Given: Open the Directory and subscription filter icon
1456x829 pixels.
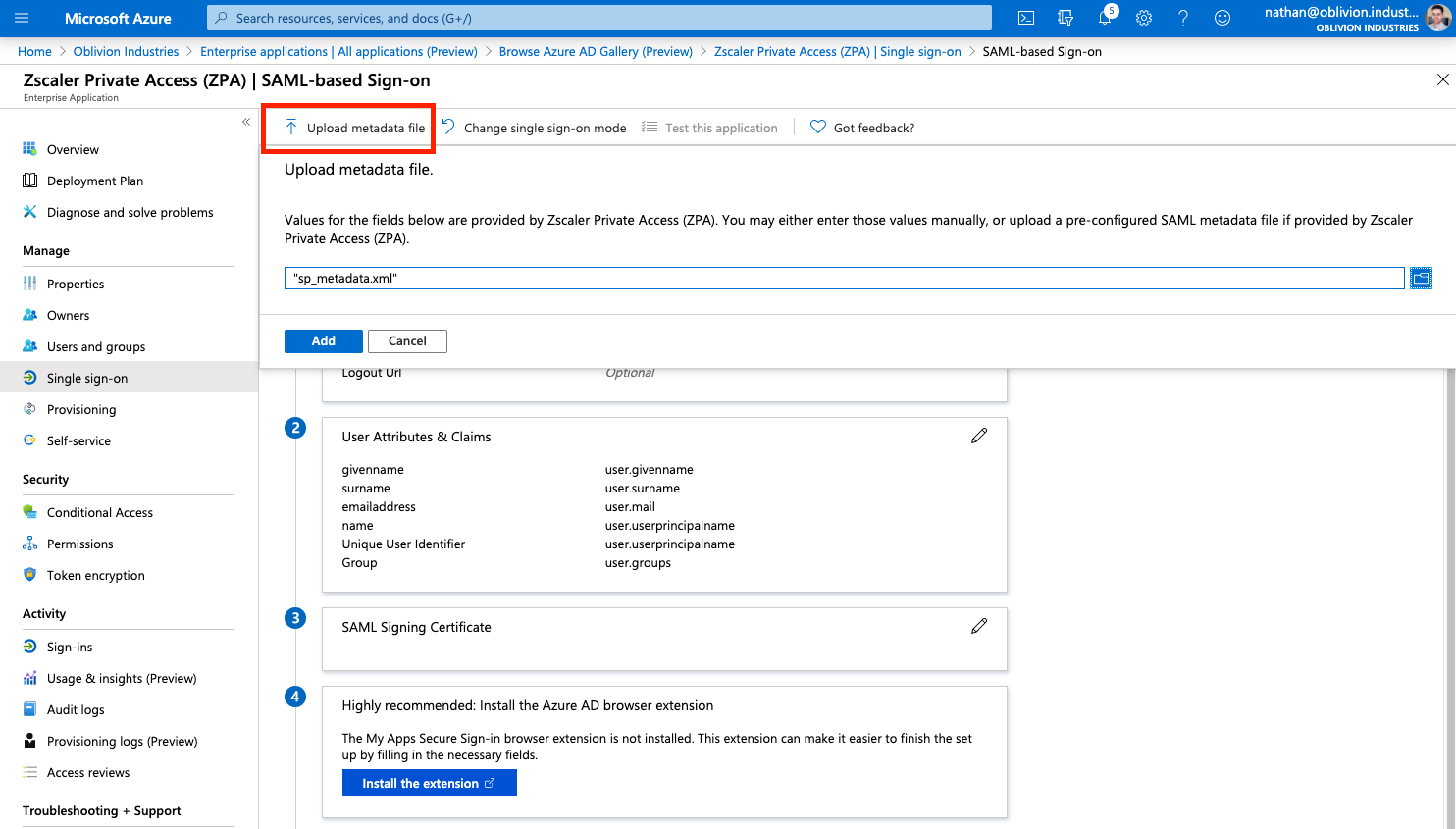Looking at the screenshot, I should pos(1066,18).
